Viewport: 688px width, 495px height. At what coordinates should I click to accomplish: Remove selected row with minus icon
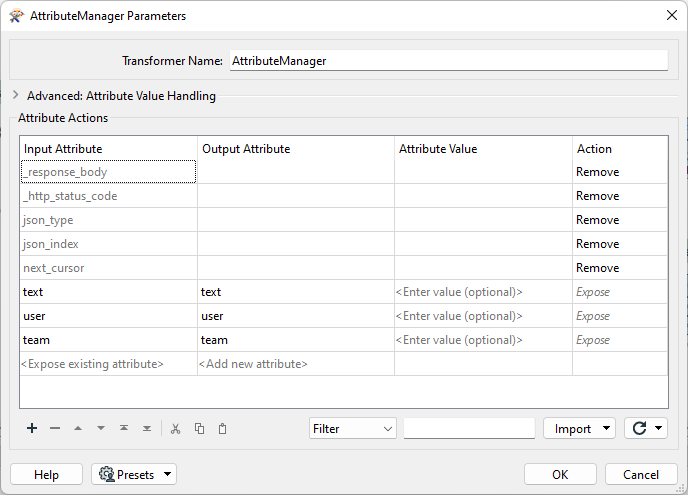[x=55, y=428]
